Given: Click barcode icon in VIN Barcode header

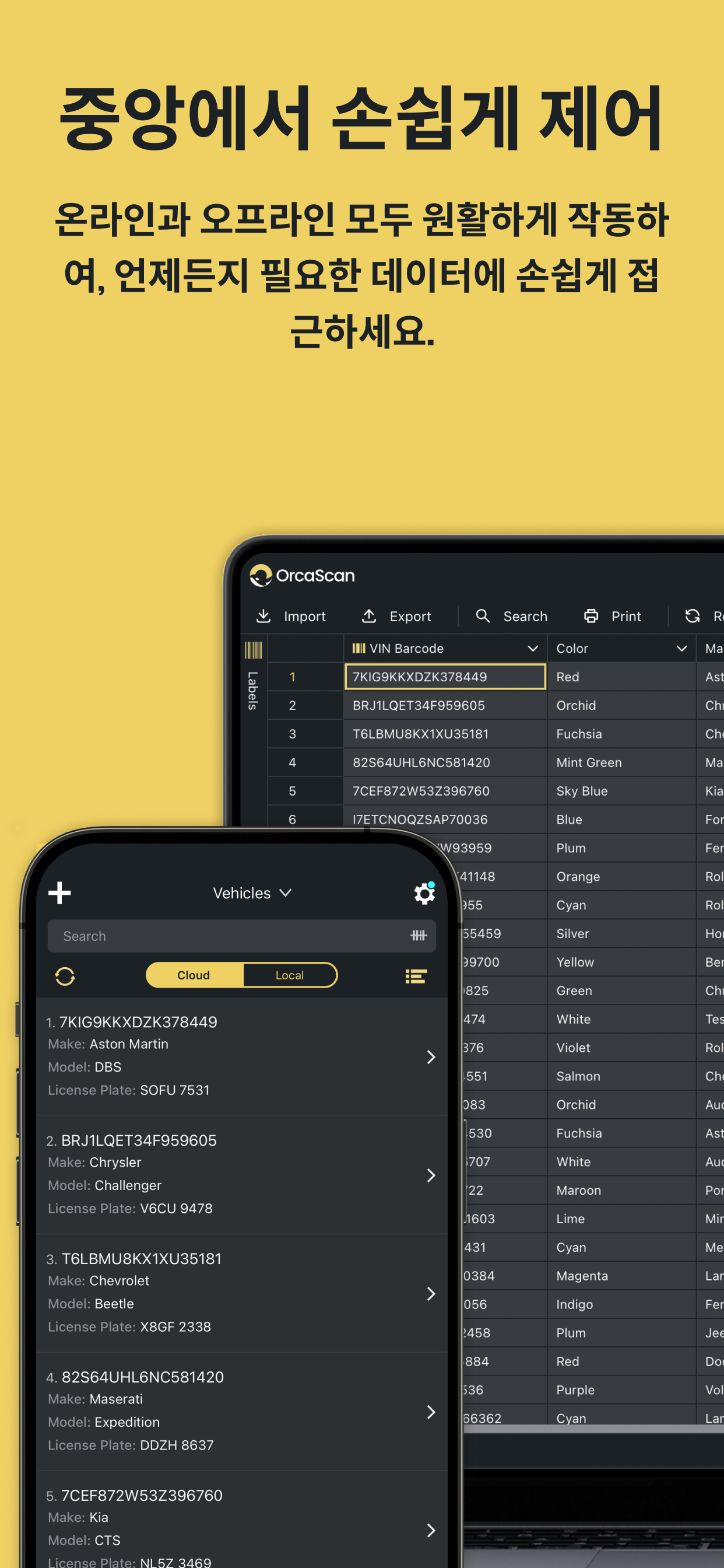Looking at the screenshot, I should (359, 648).
